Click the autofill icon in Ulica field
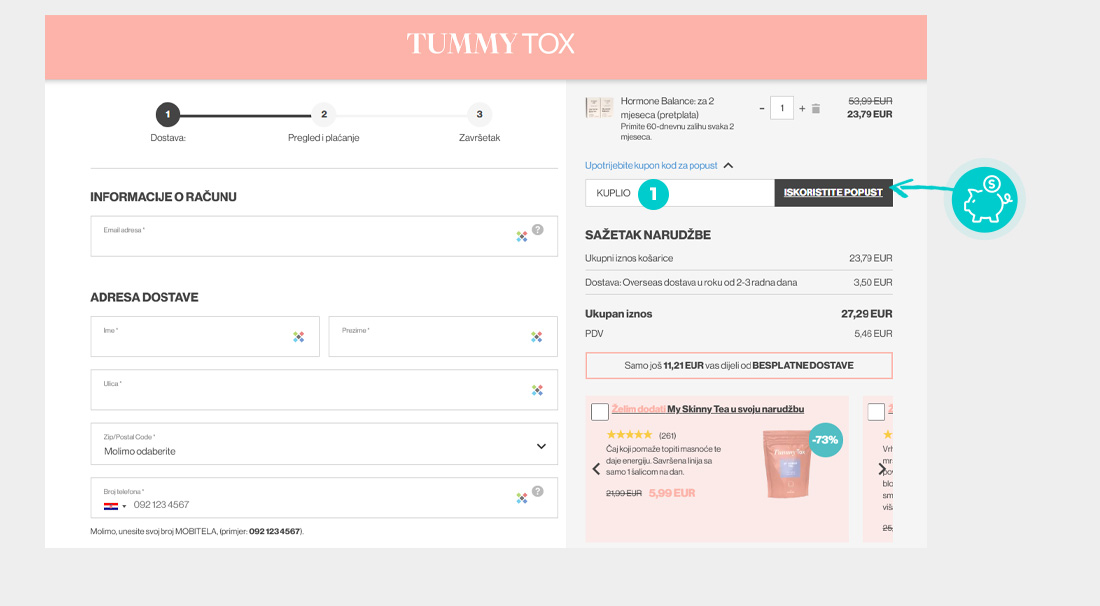The width and height of the screenshot is (1100, 606). [537, 390]
